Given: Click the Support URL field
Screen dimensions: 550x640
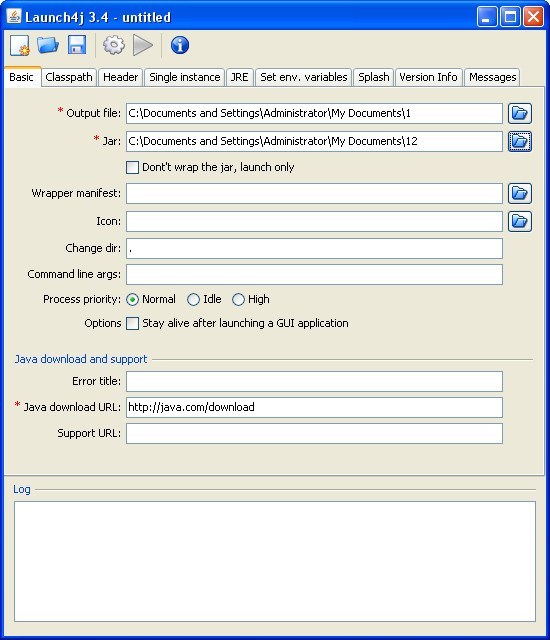Looking at the screenshot, I should click(x=314, y=433).
